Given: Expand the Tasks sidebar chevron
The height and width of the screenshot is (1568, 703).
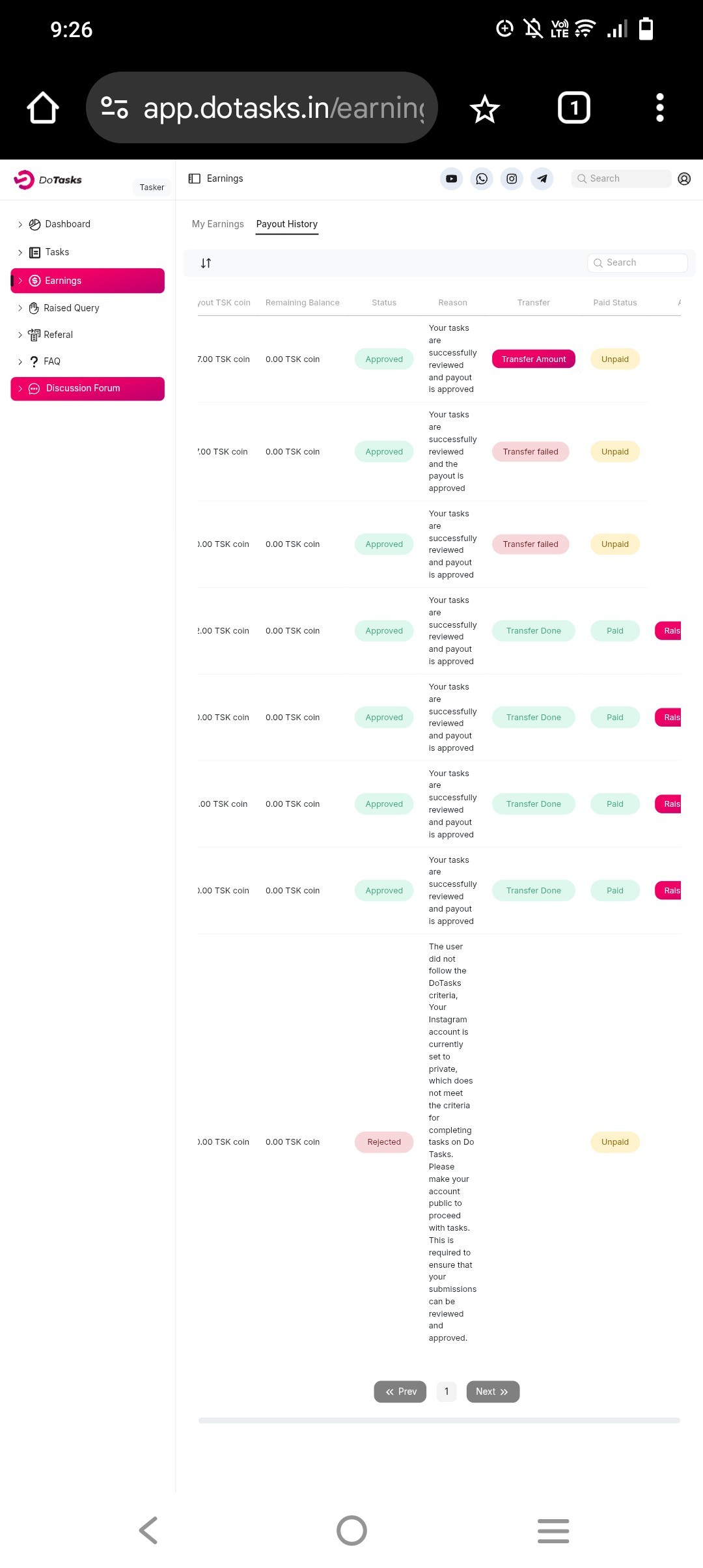Looking at the screenshot, I should pos(20,253).
